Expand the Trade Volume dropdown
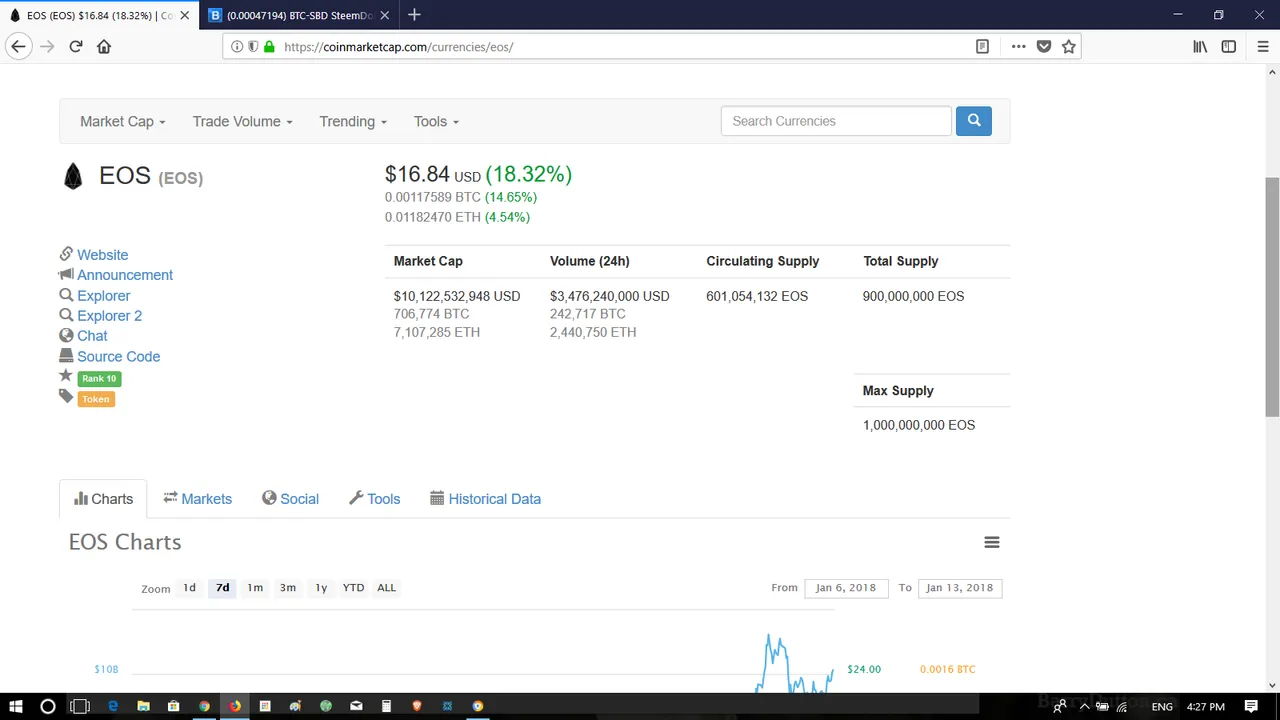This screenshot has height=720, width=1280. click(242, 121)
